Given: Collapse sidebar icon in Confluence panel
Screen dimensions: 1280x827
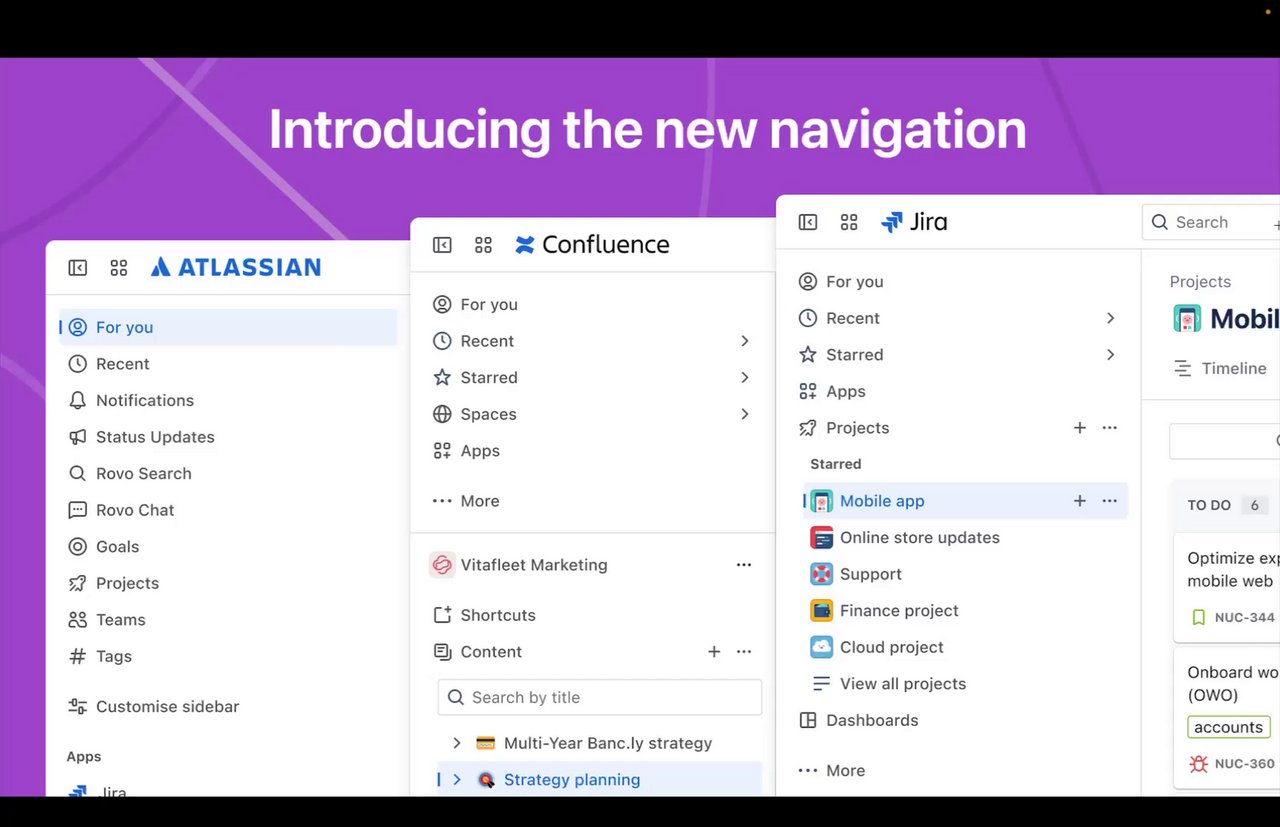Looking at the screenshot, I should click(x=442, y=245).
